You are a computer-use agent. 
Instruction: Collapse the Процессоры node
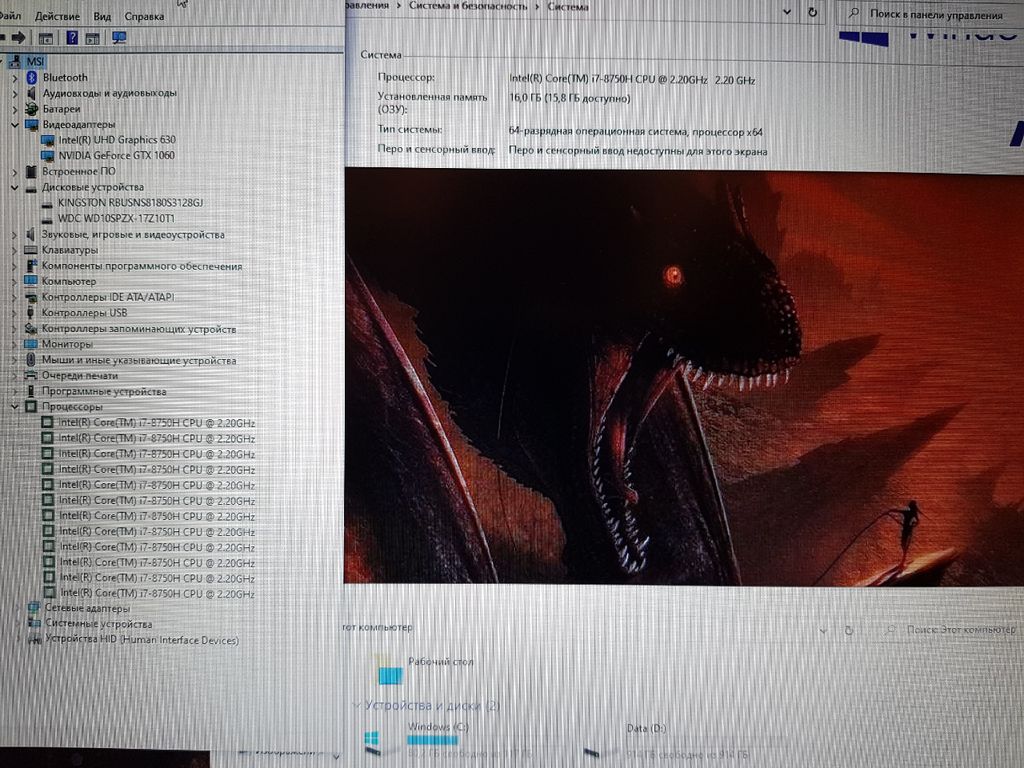coord(14,407)
